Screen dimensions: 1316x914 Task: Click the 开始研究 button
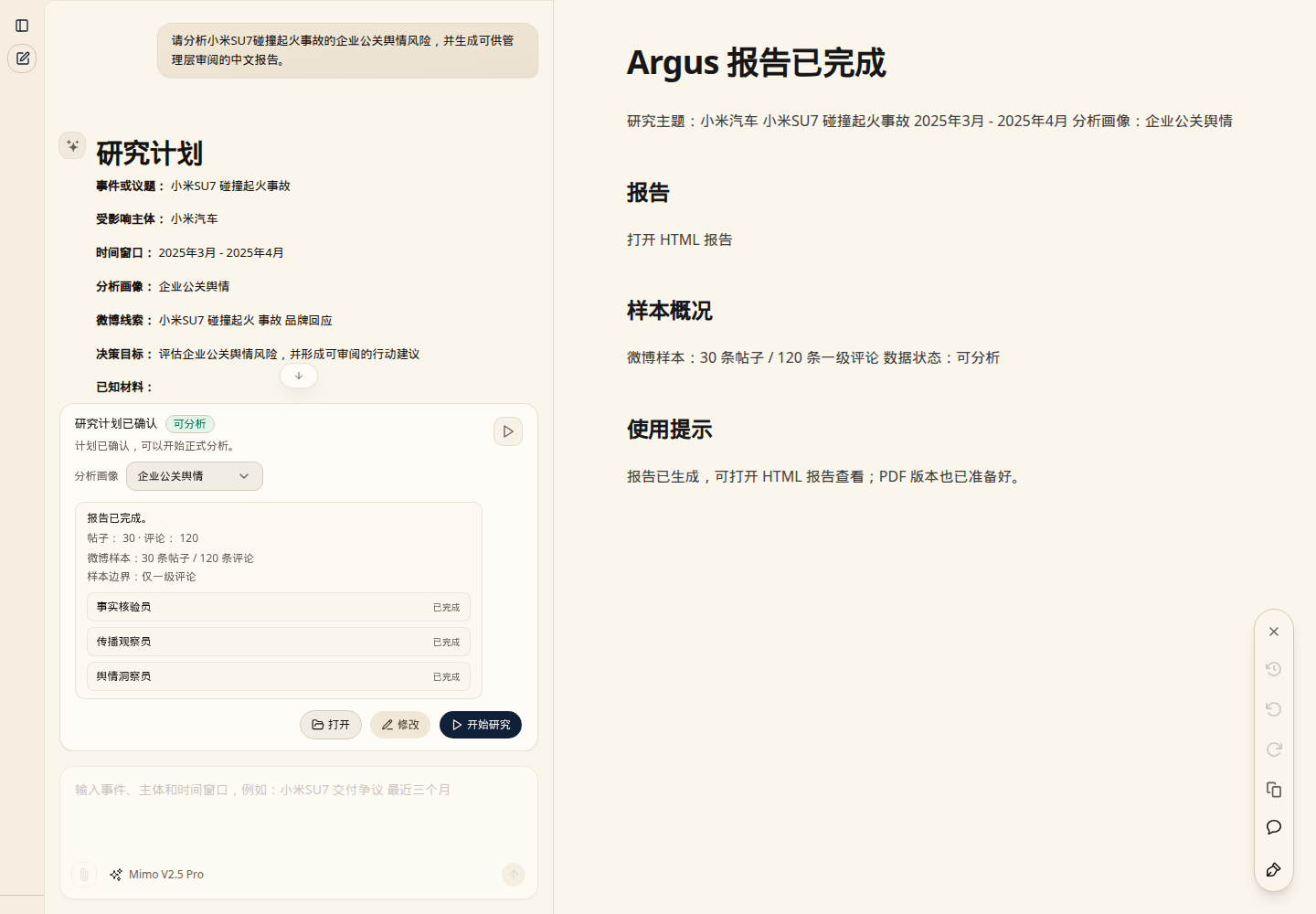tap(481, 725)
